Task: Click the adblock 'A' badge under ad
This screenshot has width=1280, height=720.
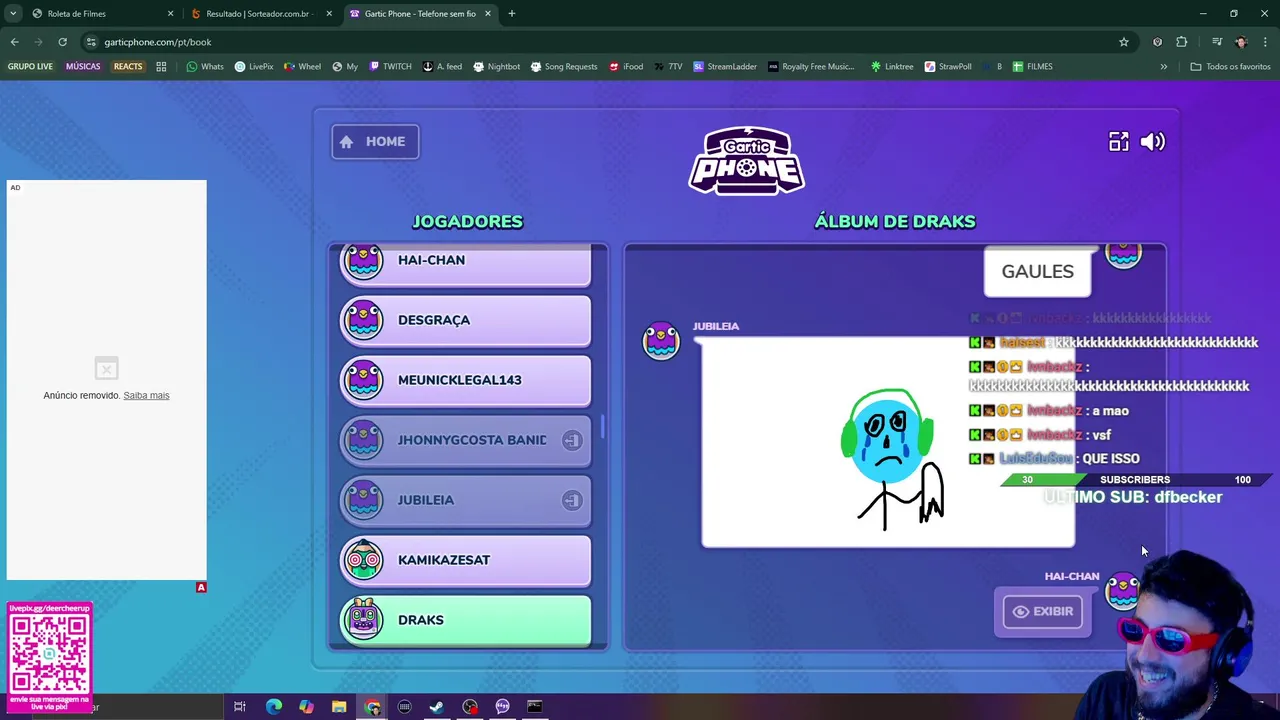Action: click(201, 587)
